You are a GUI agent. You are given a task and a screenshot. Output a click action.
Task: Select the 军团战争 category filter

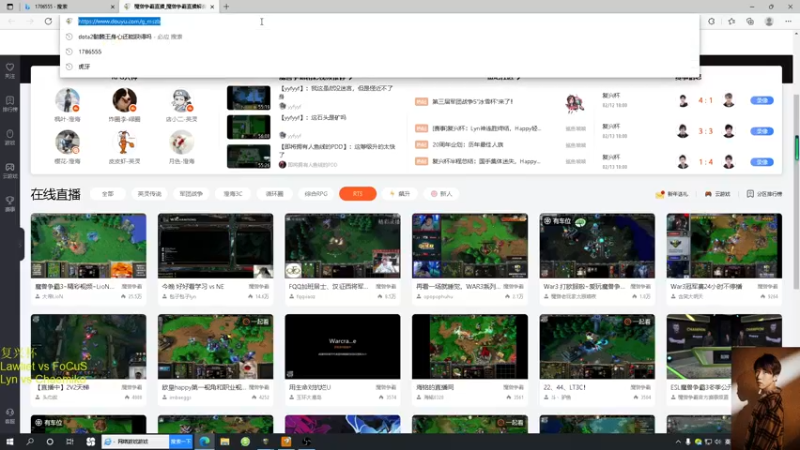[x=191, y=194]
